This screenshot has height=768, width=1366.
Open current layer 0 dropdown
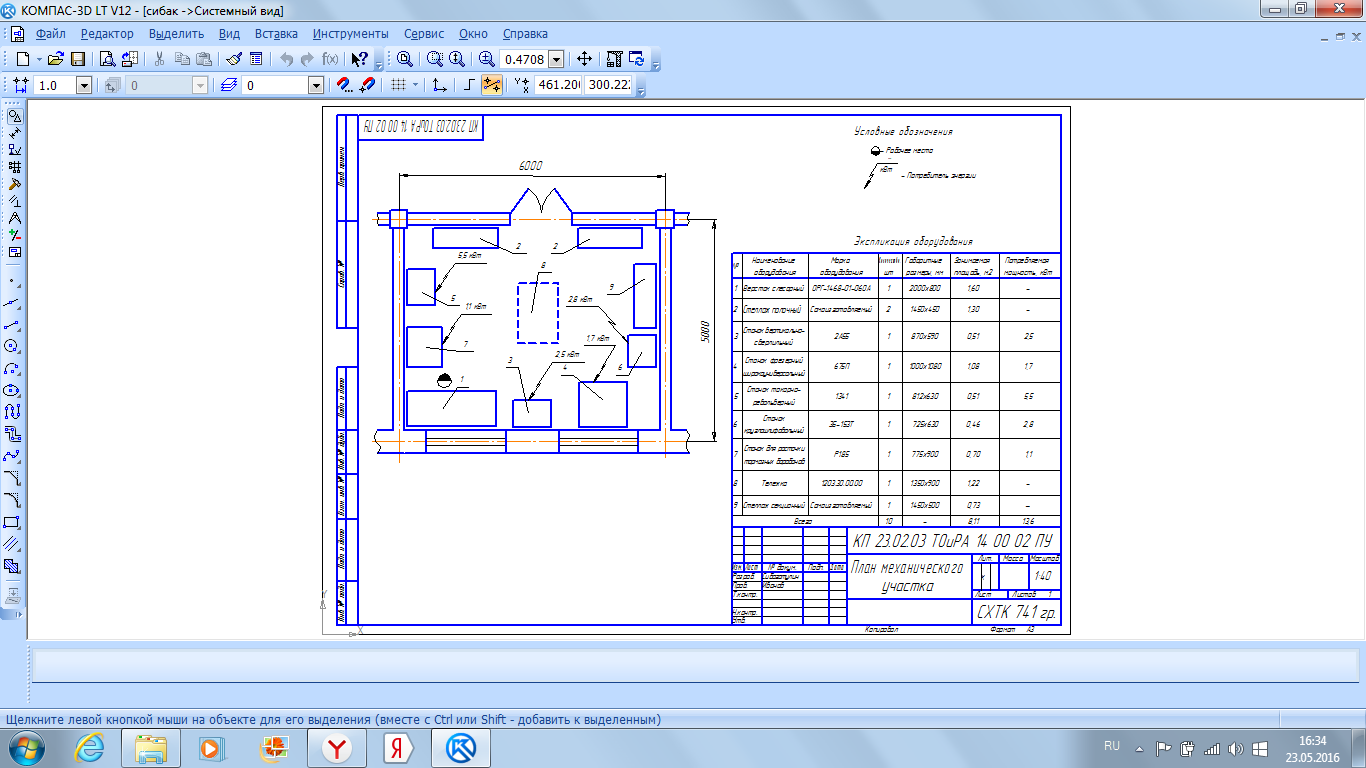pos(316,86)
